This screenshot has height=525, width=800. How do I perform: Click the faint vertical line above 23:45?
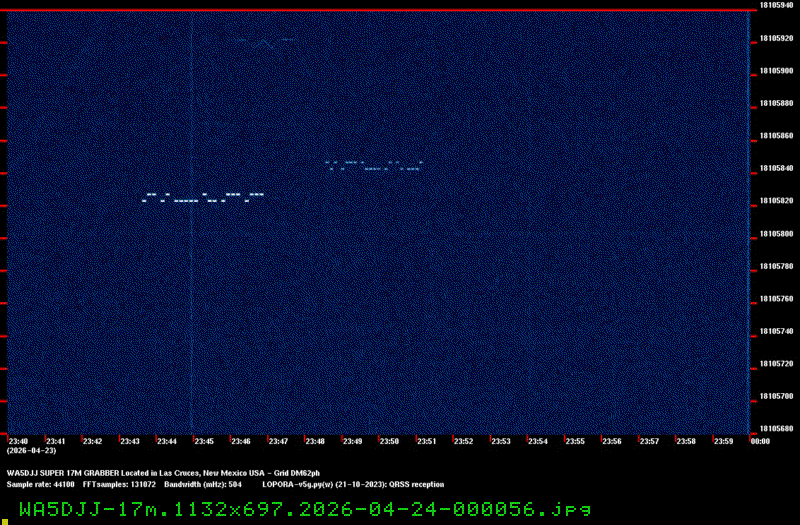pyautogui.click(x=191, y=222)
